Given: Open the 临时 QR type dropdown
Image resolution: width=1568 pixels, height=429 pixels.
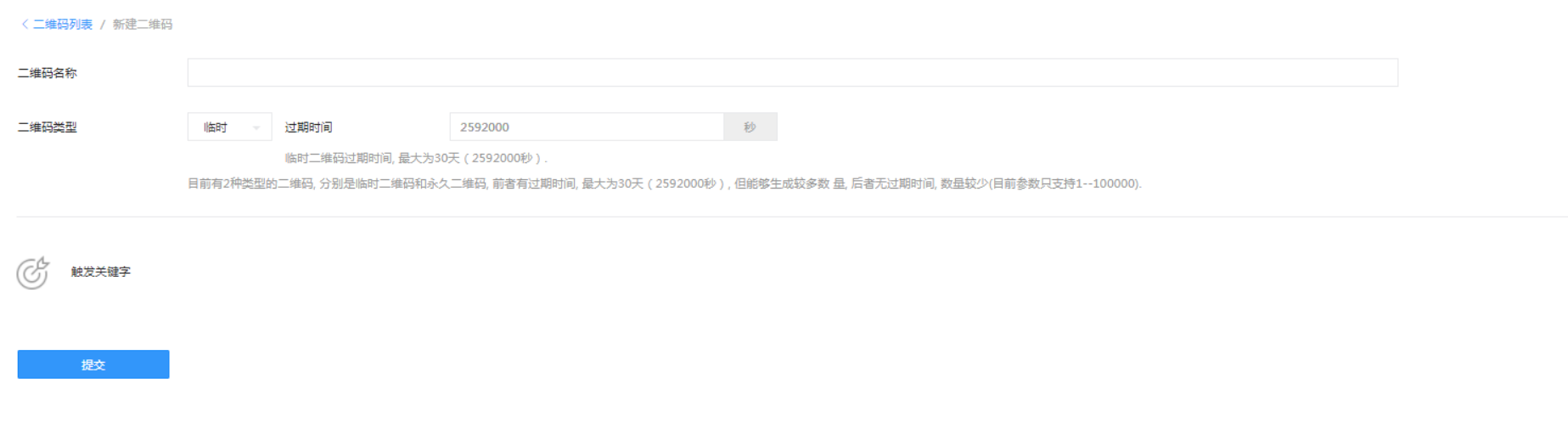Looking at the screenshot, I should 229,127.
